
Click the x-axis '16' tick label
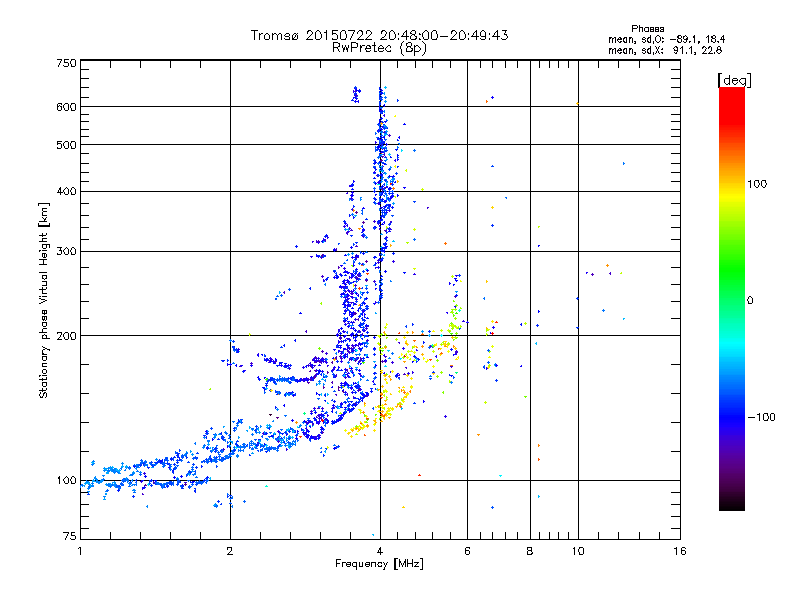[680, 551]
